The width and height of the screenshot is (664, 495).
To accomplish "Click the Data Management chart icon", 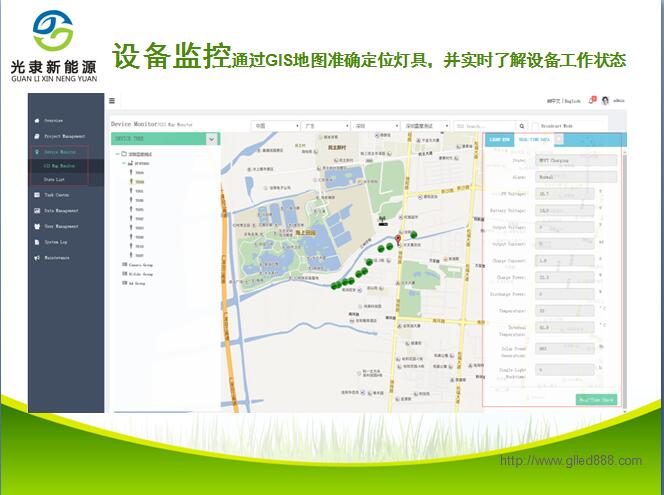I will (37, 210).
